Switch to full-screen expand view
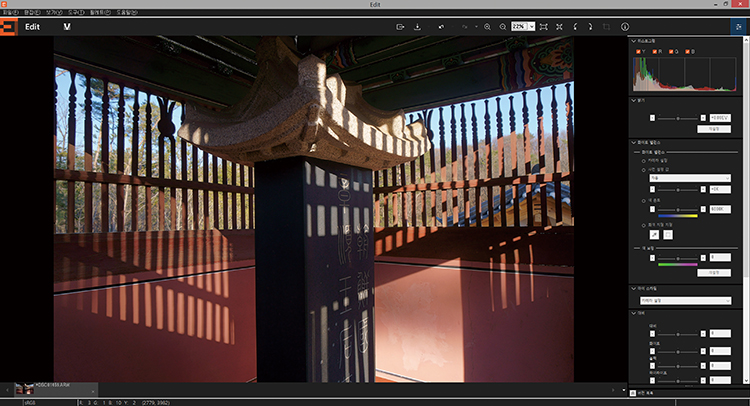750x406 pixels. click(559, 27)
